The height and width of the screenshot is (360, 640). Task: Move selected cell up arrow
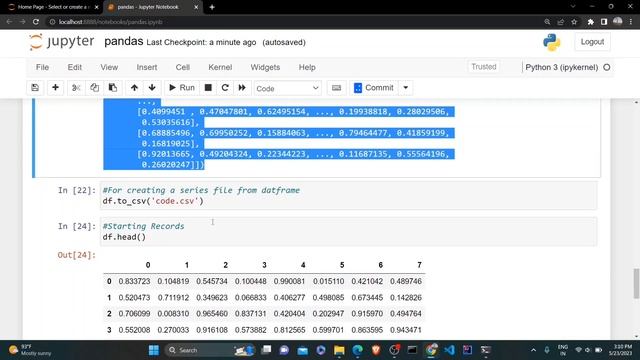pos(134,88)
